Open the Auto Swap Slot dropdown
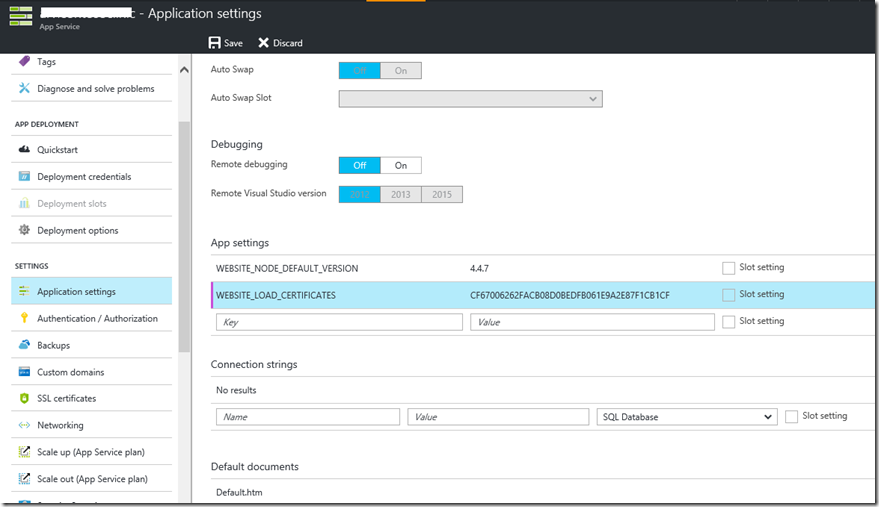This screenshot has width=879, height=507. pyautogui.click(x=470, y=99)
